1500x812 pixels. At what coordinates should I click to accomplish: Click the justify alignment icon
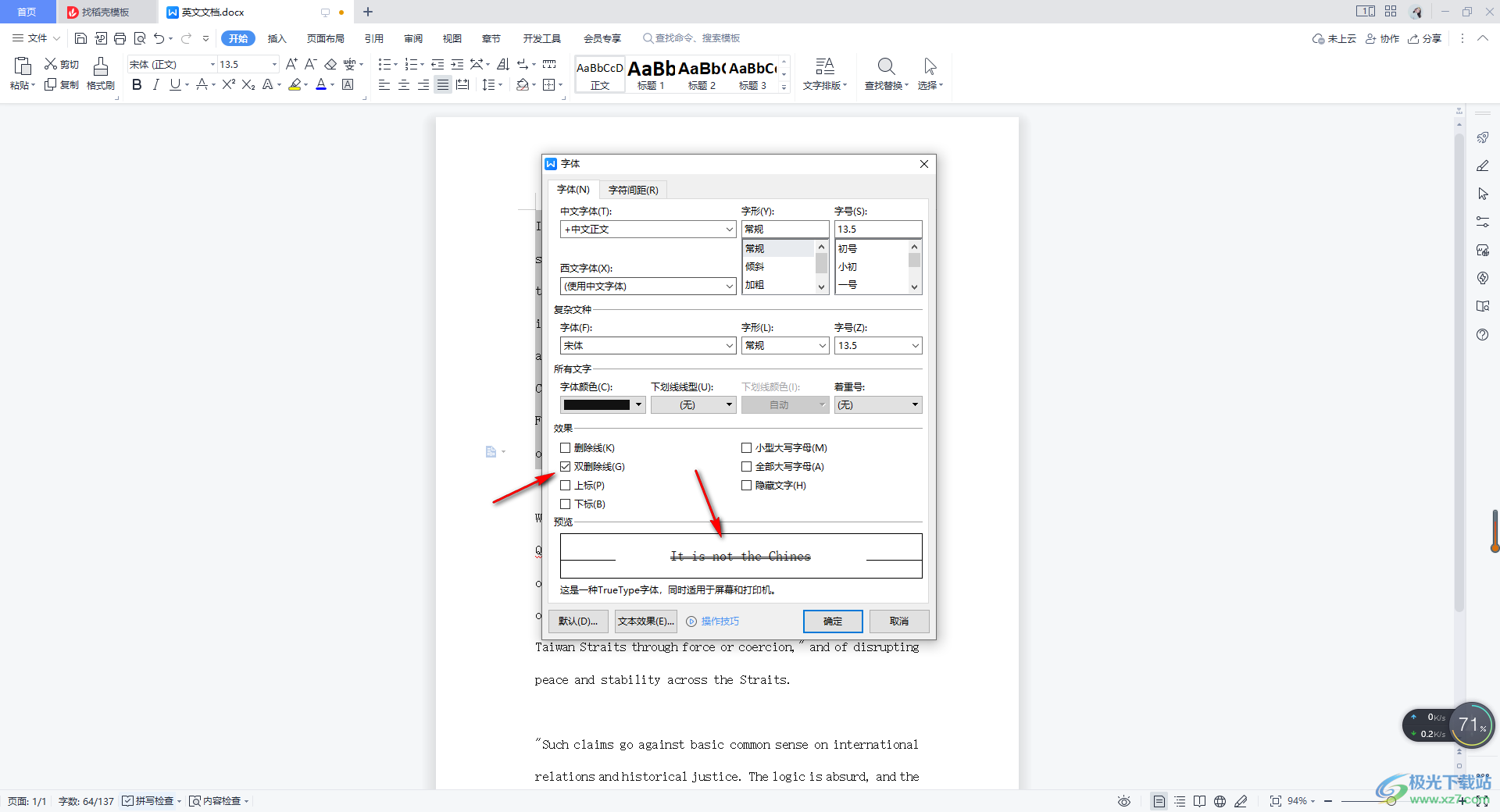coord(443,85)
